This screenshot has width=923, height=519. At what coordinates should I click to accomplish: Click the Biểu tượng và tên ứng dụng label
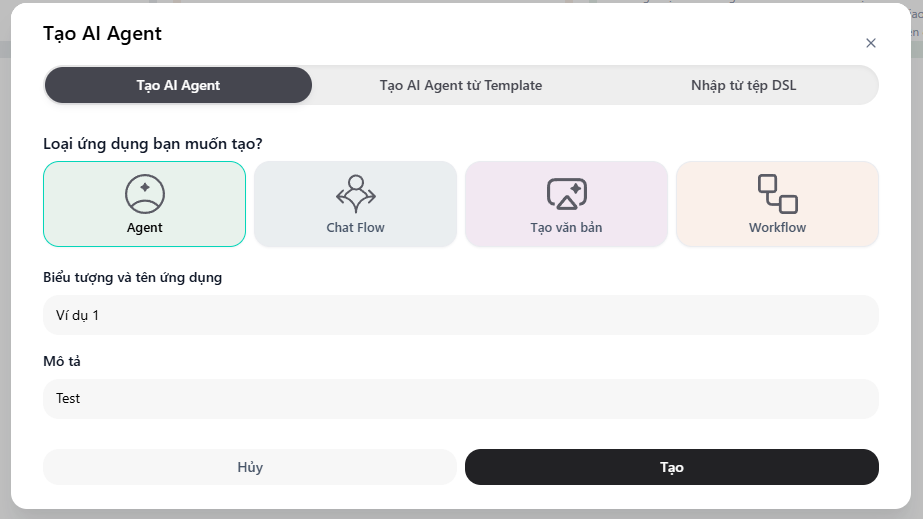(x=132, y=277)
